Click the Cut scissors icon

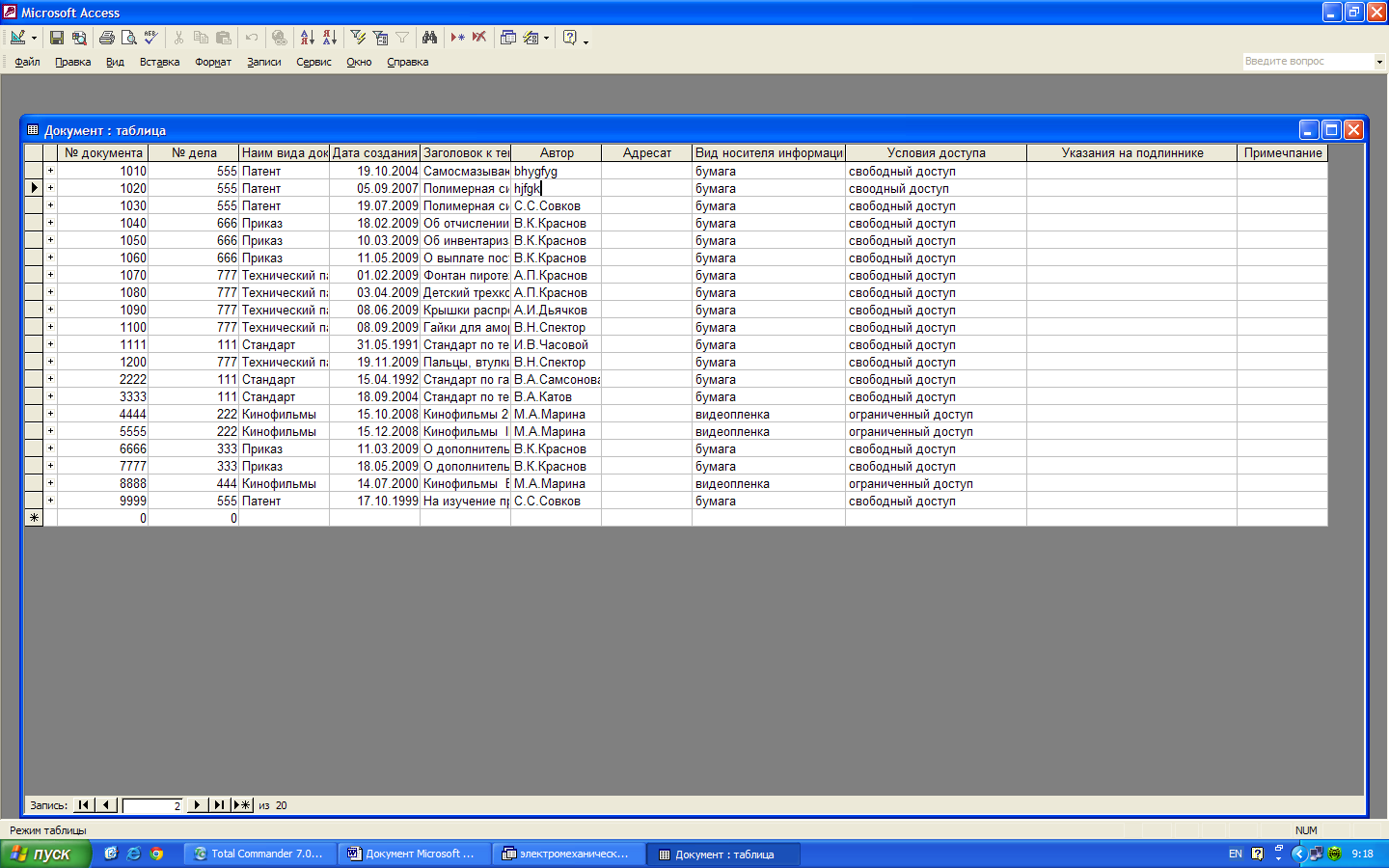point(178,38)
